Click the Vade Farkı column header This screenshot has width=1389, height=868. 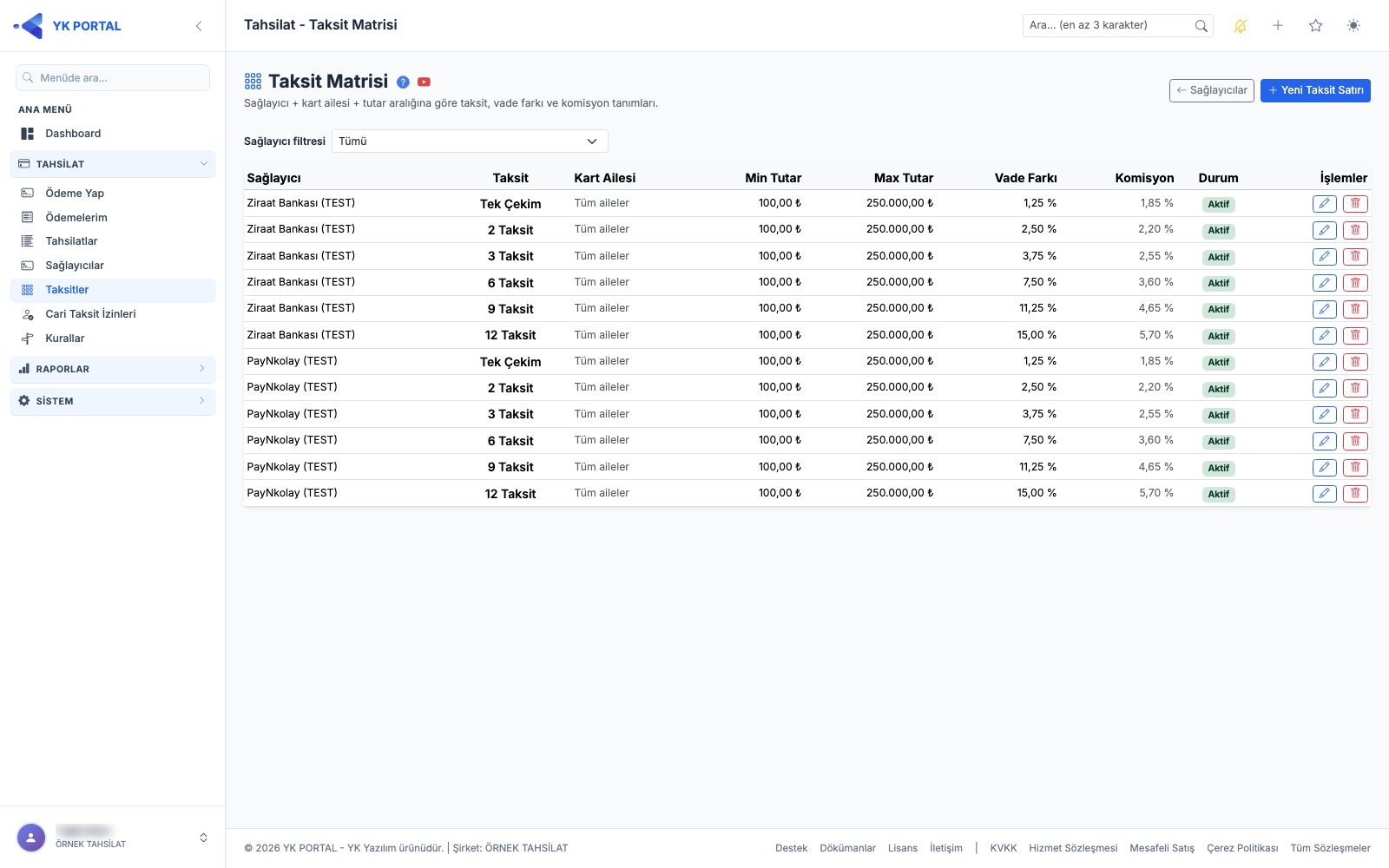(x=1025, y=178)
